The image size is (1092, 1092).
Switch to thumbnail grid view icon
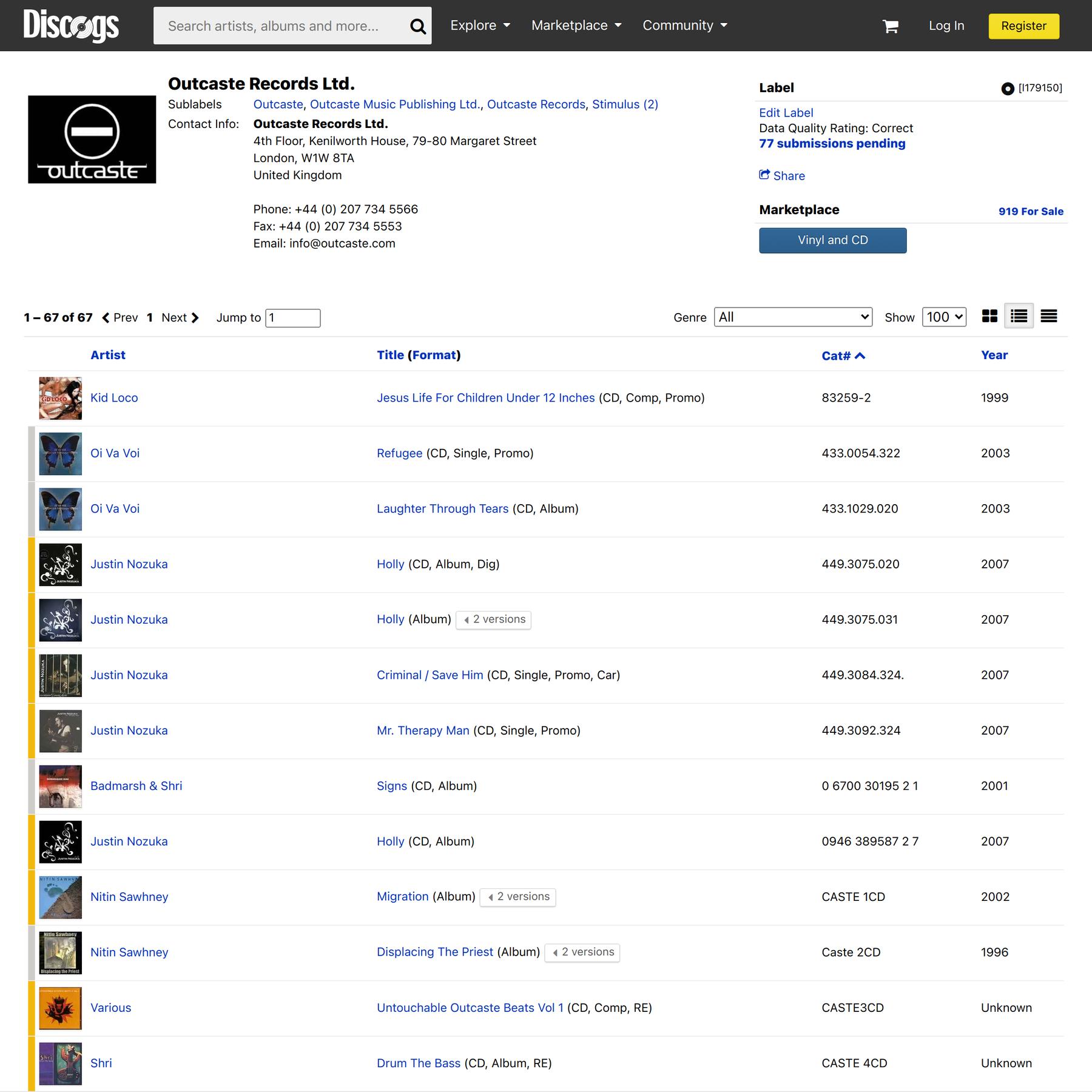[x=989, y=316]
